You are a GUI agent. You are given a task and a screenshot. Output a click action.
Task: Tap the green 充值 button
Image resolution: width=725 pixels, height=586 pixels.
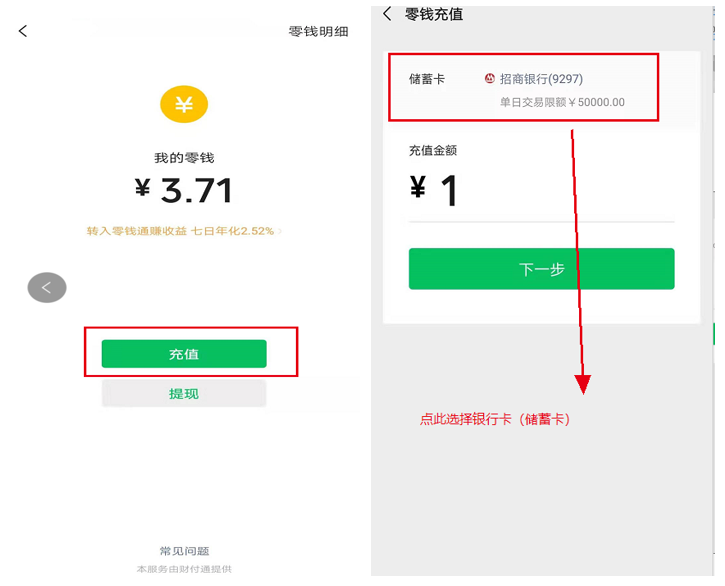point(184,354)
